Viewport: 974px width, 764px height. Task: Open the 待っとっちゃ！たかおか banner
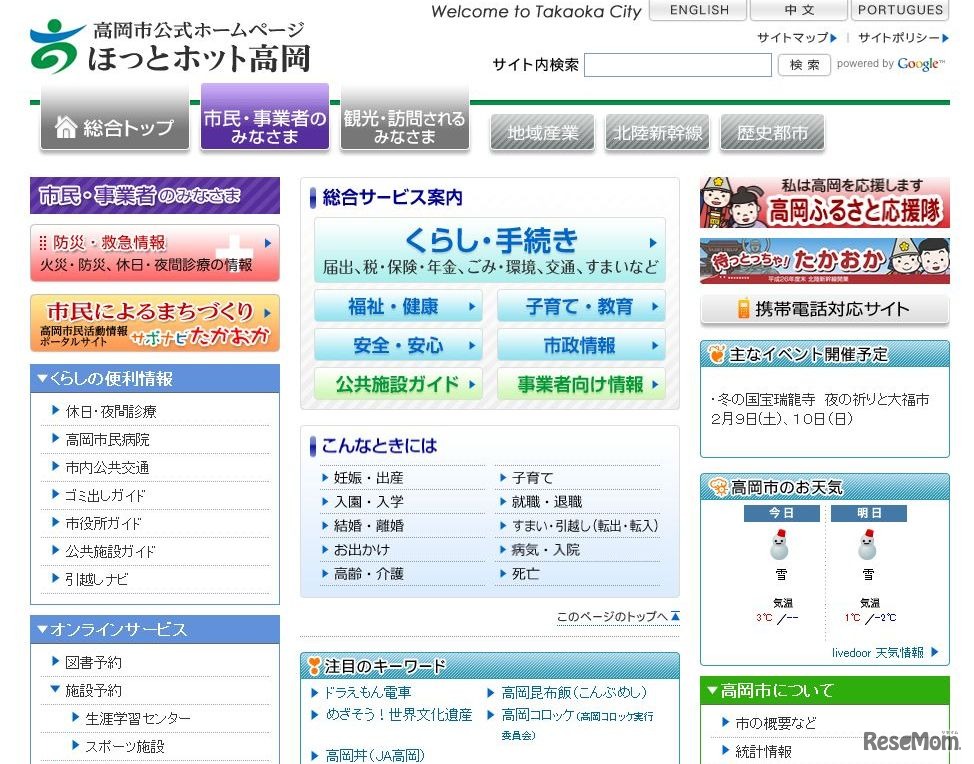tap(824, 261)
